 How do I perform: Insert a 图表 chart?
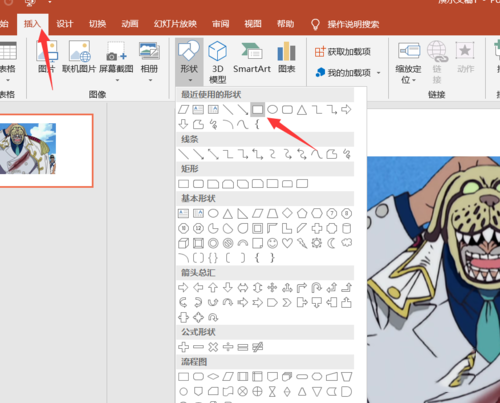click(287, 57)
